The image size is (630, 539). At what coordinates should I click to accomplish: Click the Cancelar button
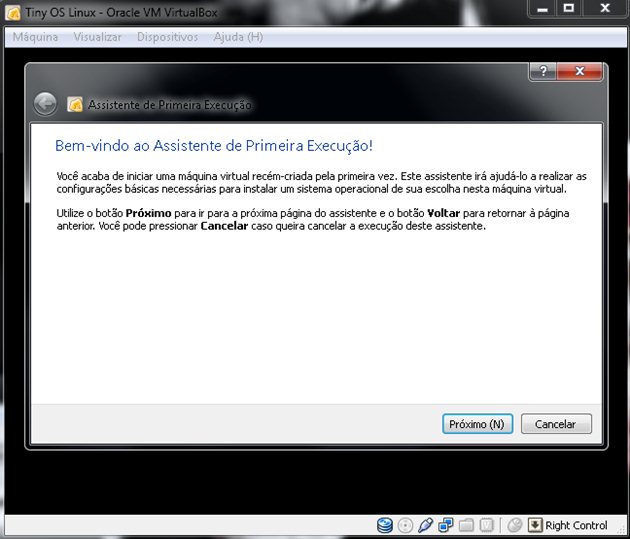point(556,424)
